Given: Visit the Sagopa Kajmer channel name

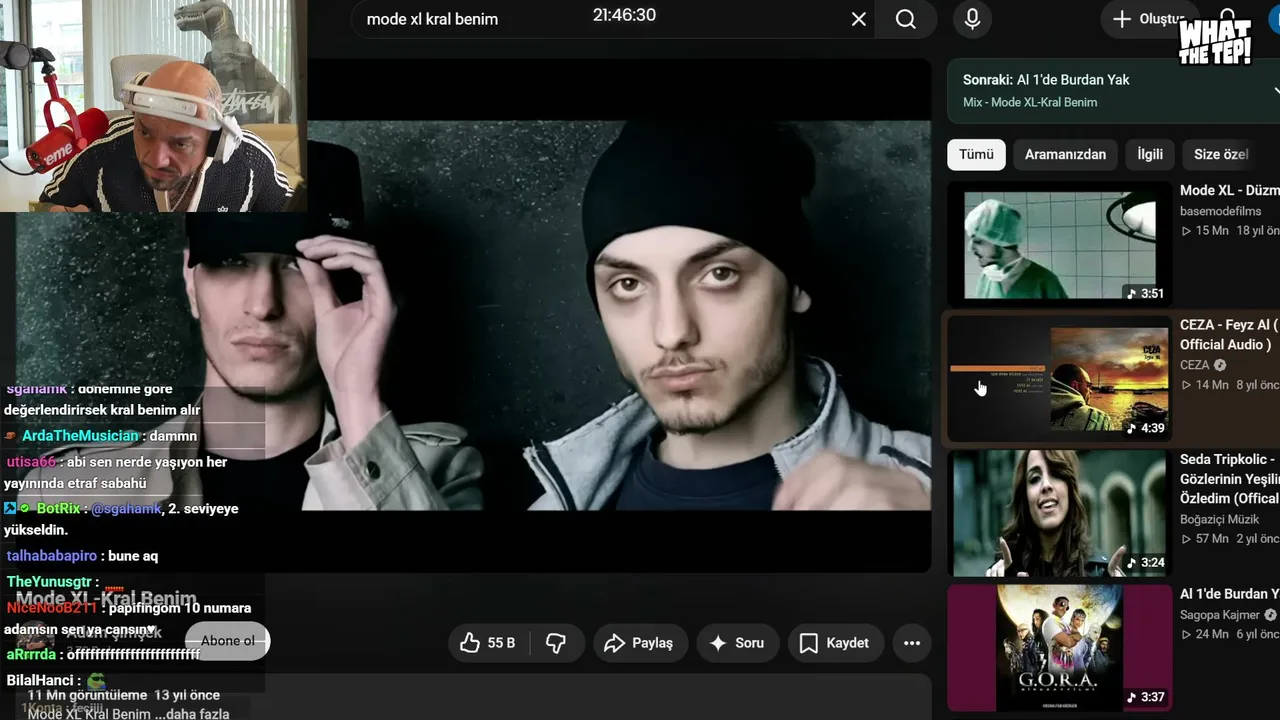Looking at the screenshot, I should pos(1220,615).
